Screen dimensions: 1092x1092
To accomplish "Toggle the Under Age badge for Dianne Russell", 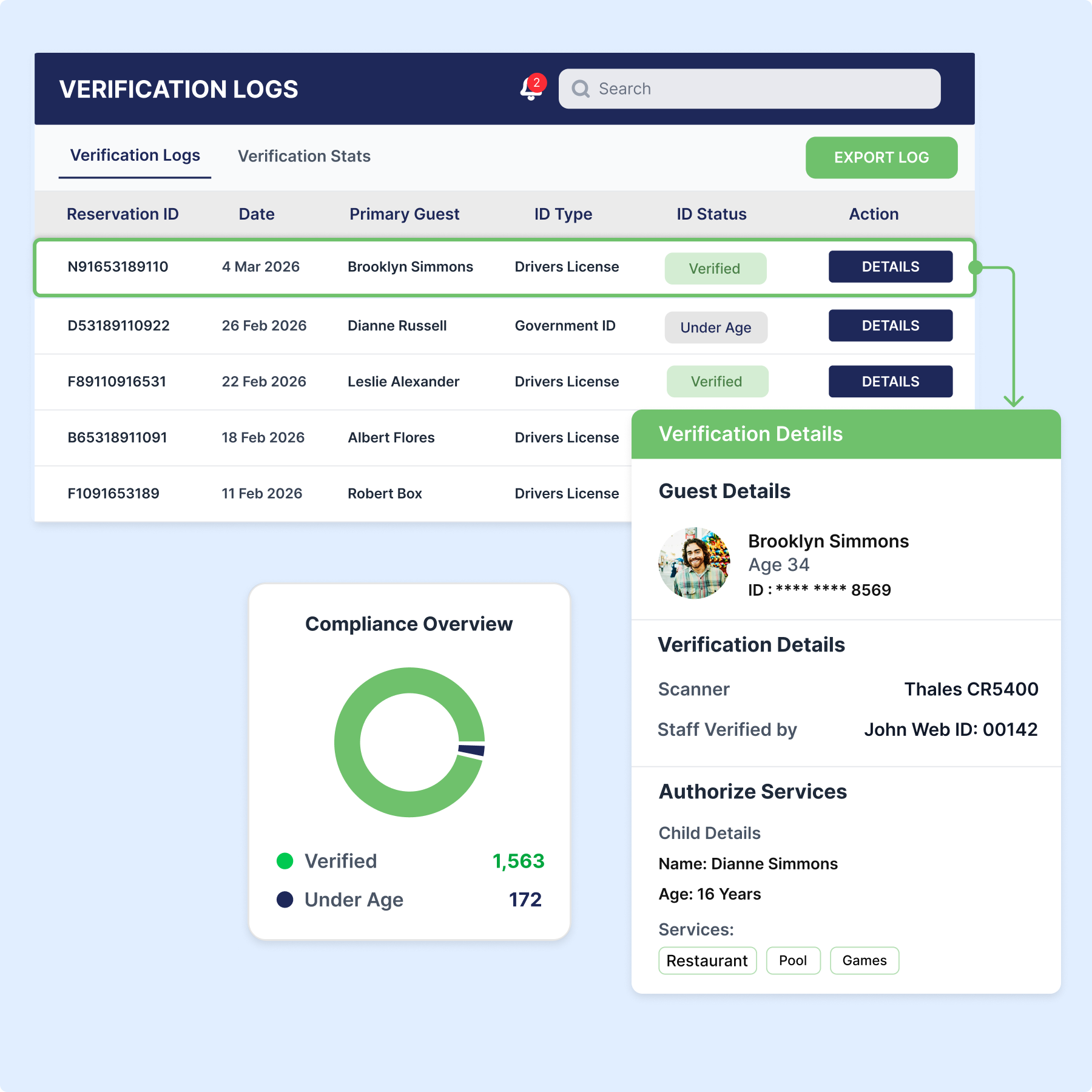I will 716,327.
